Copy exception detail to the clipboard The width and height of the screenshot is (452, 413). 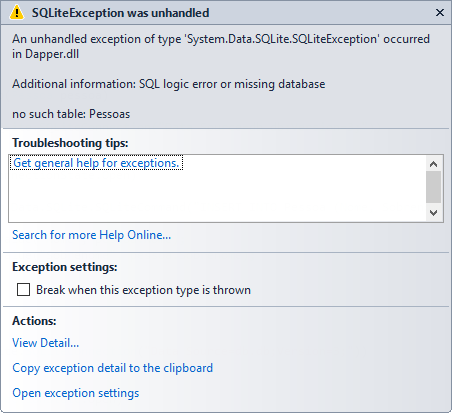112,368
